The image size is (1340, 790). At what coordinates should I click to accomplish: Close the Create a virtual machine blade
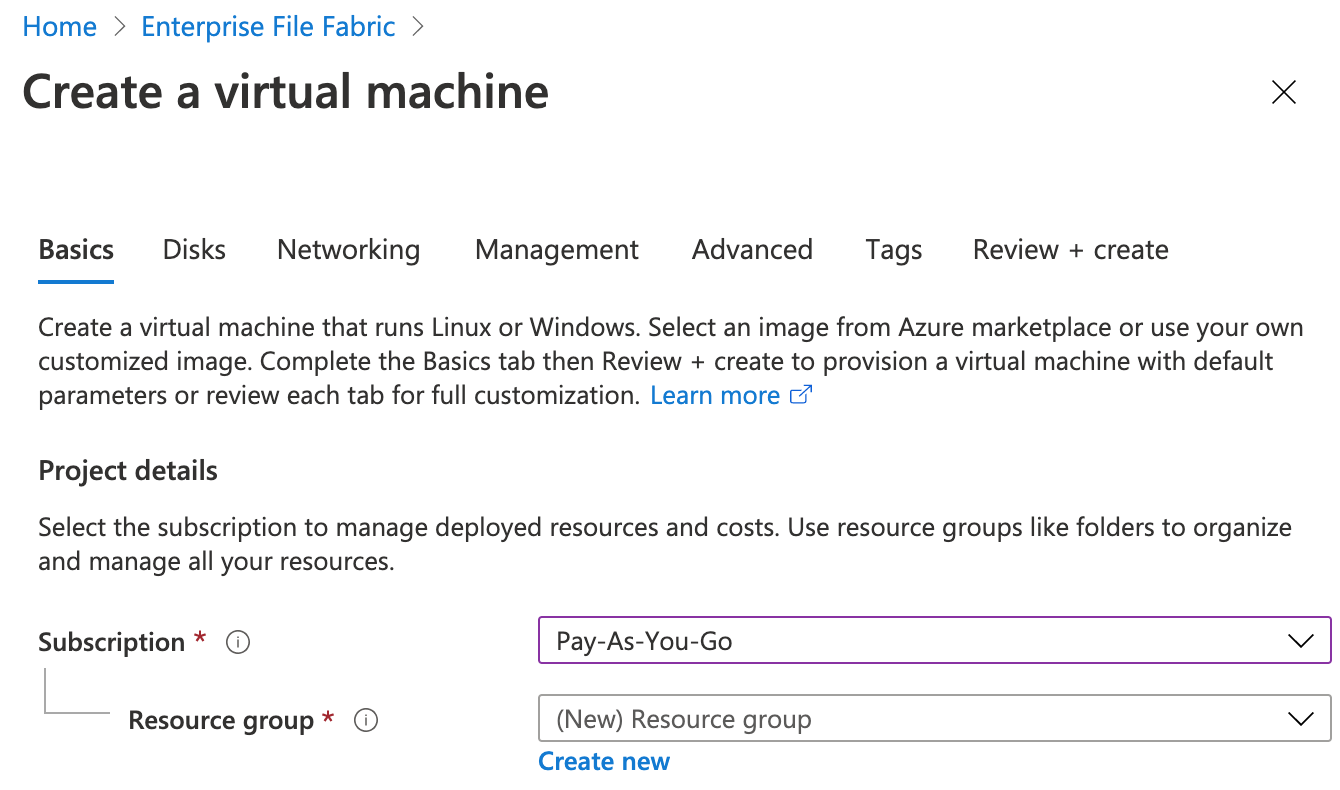click(x=1283, y=93)
